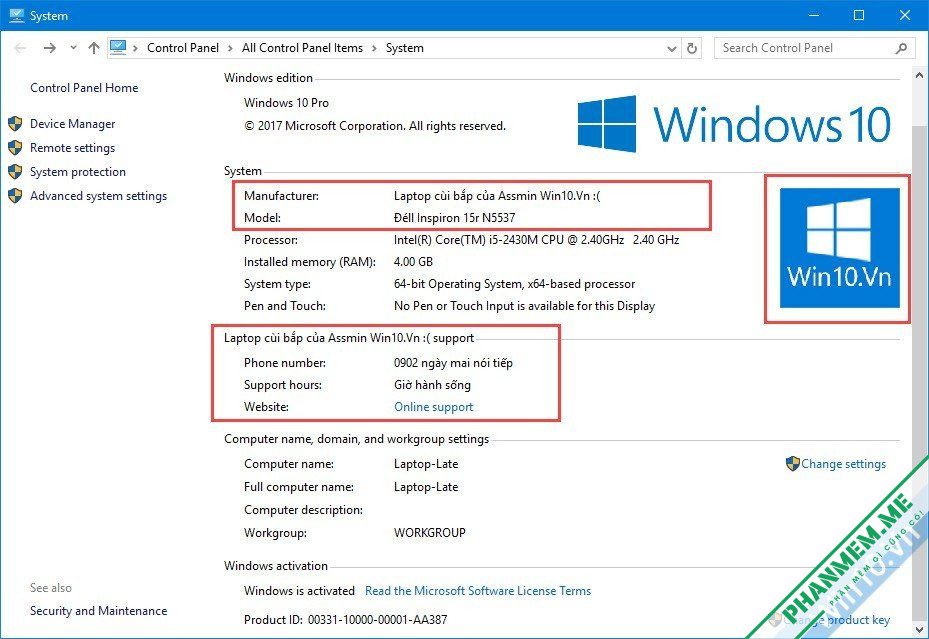Click the 'WORKGROUP' workgroup value
The image size is (929, 639).
(430, 532)
